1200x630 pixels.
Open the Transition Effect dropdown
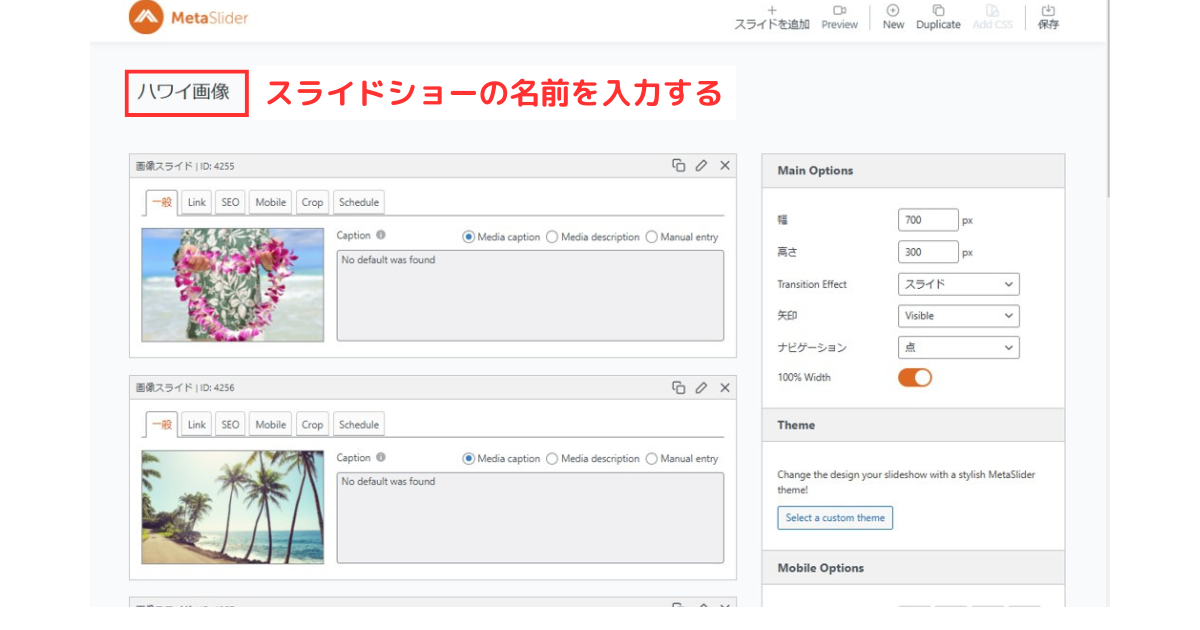point(957,284)
